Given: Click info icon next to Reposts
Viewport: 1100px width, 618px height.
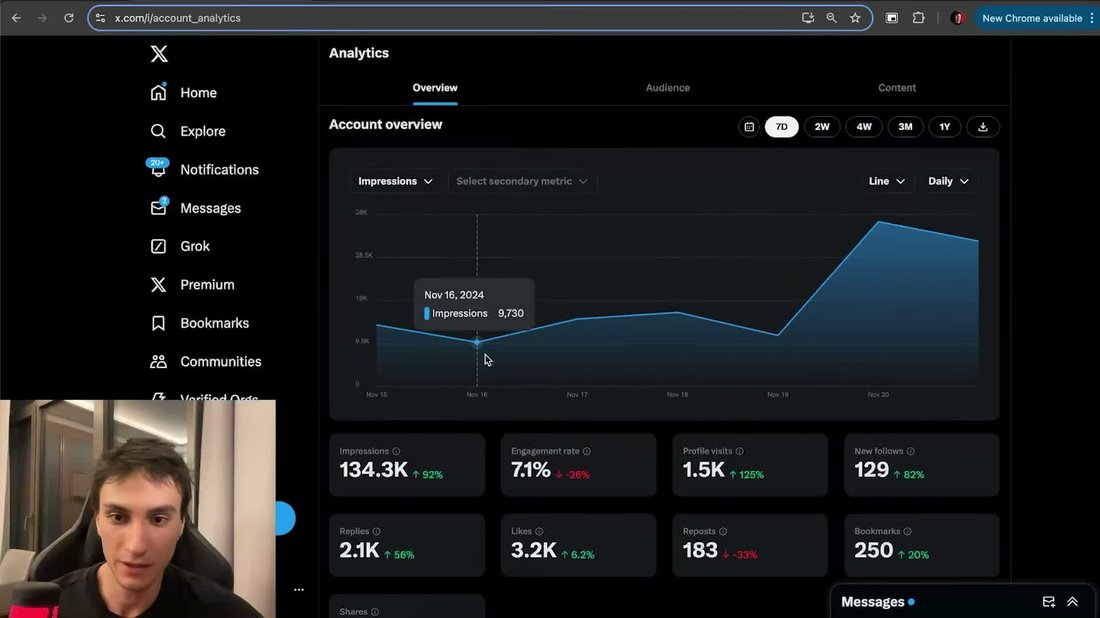Looking at the screenshot, I should 723,531.
